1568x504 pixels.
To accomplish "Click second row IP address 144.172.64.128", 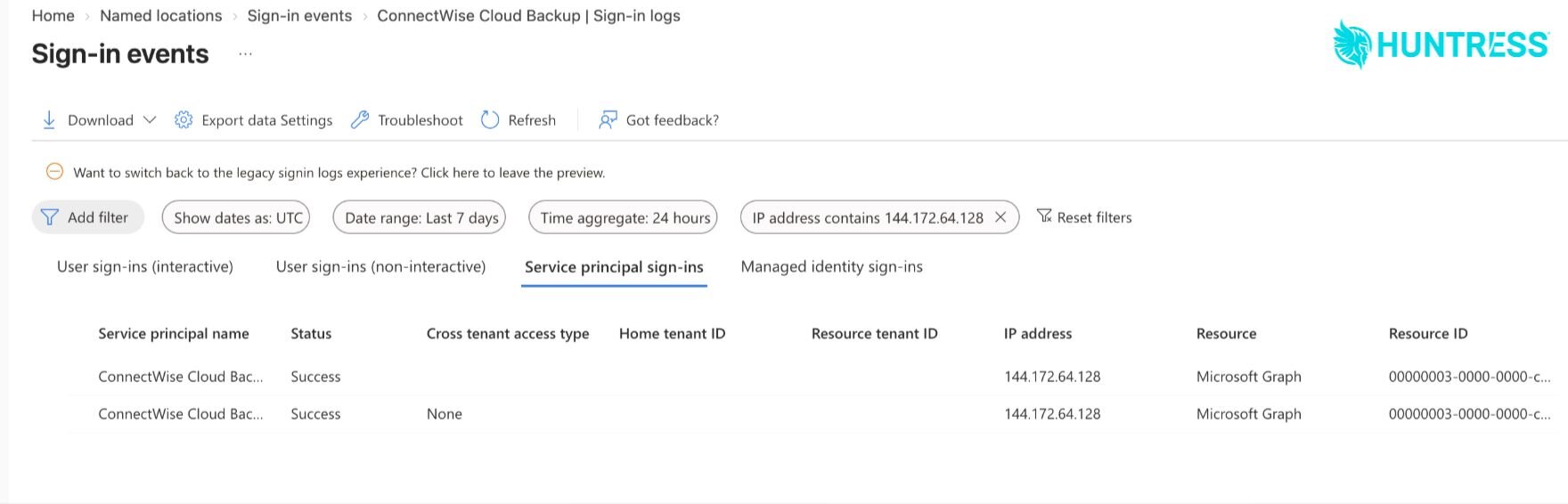I will (1052, 414).
